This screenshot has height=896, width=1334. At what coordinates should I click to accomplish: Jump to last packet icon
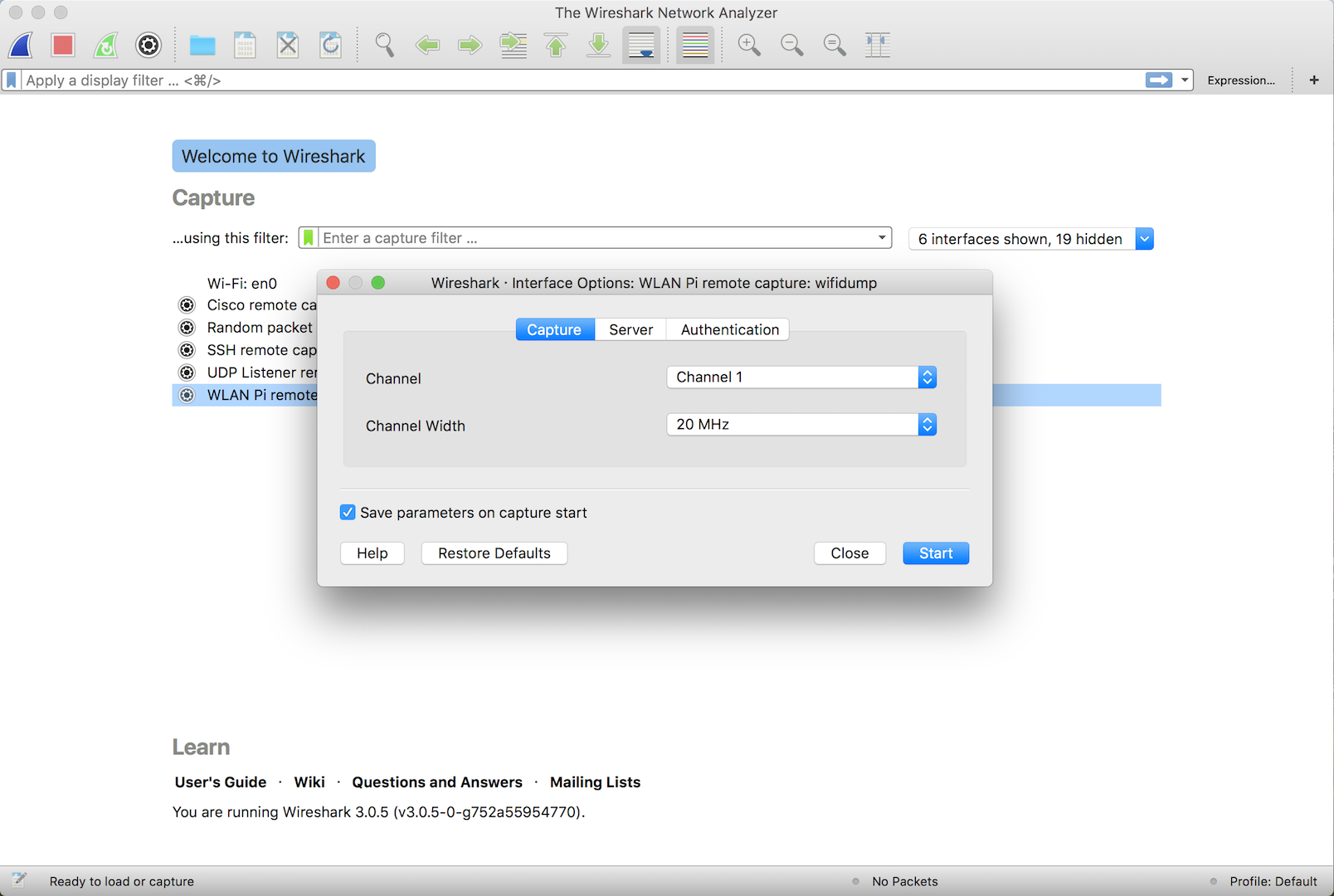598,45
